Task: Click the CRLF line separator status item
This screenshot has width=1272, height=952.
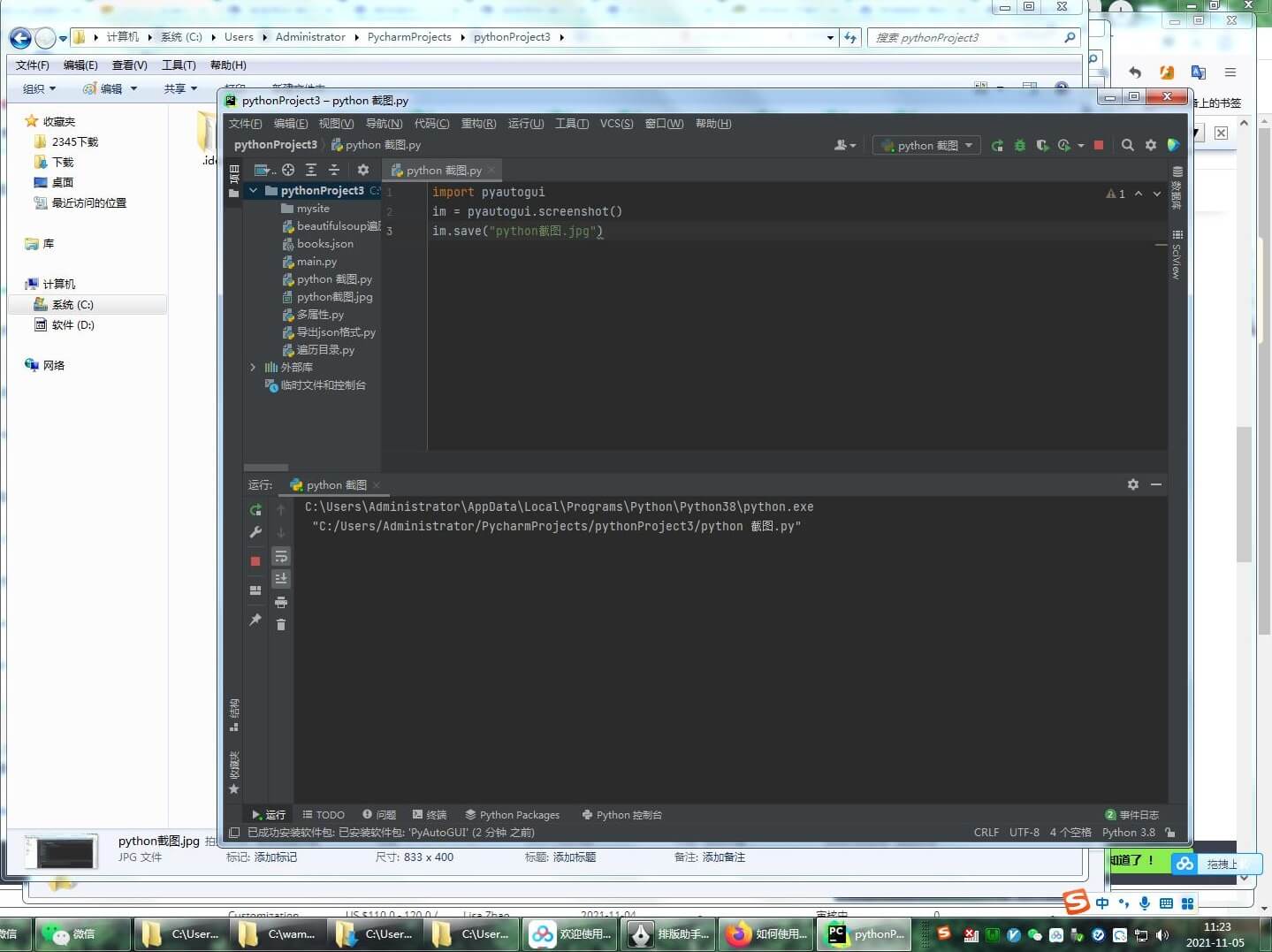Action: click(986, 833)
